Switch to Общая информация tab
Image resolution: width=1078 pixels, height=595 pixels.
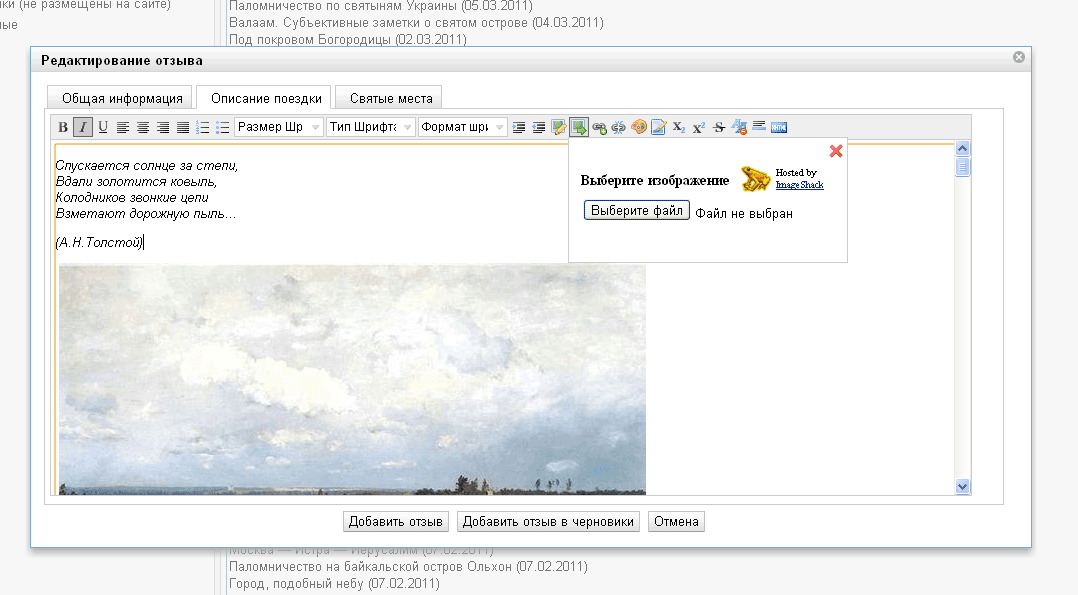coord(122,98)
